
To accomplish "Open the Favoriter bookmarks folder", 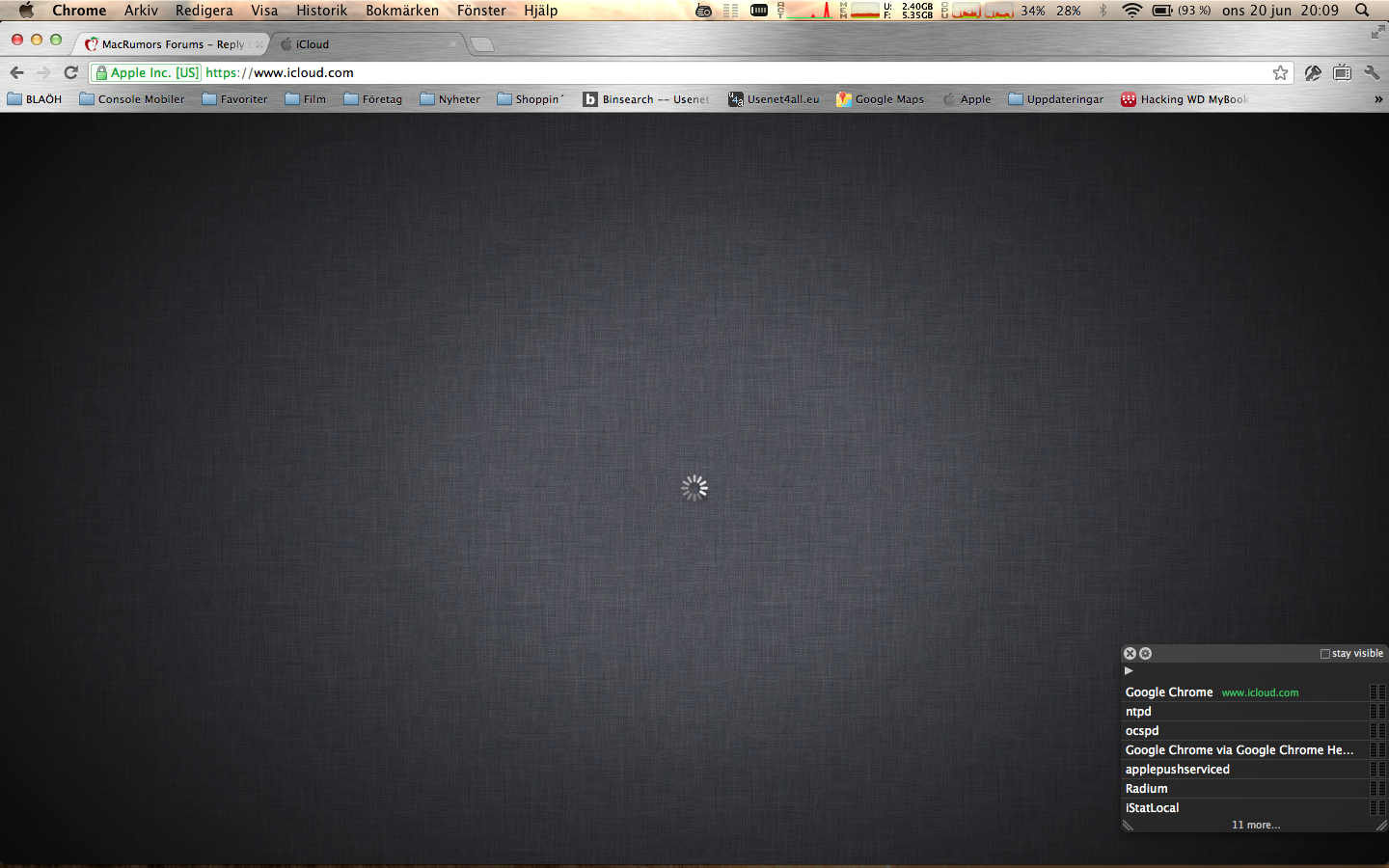I will tap(234, 99).
